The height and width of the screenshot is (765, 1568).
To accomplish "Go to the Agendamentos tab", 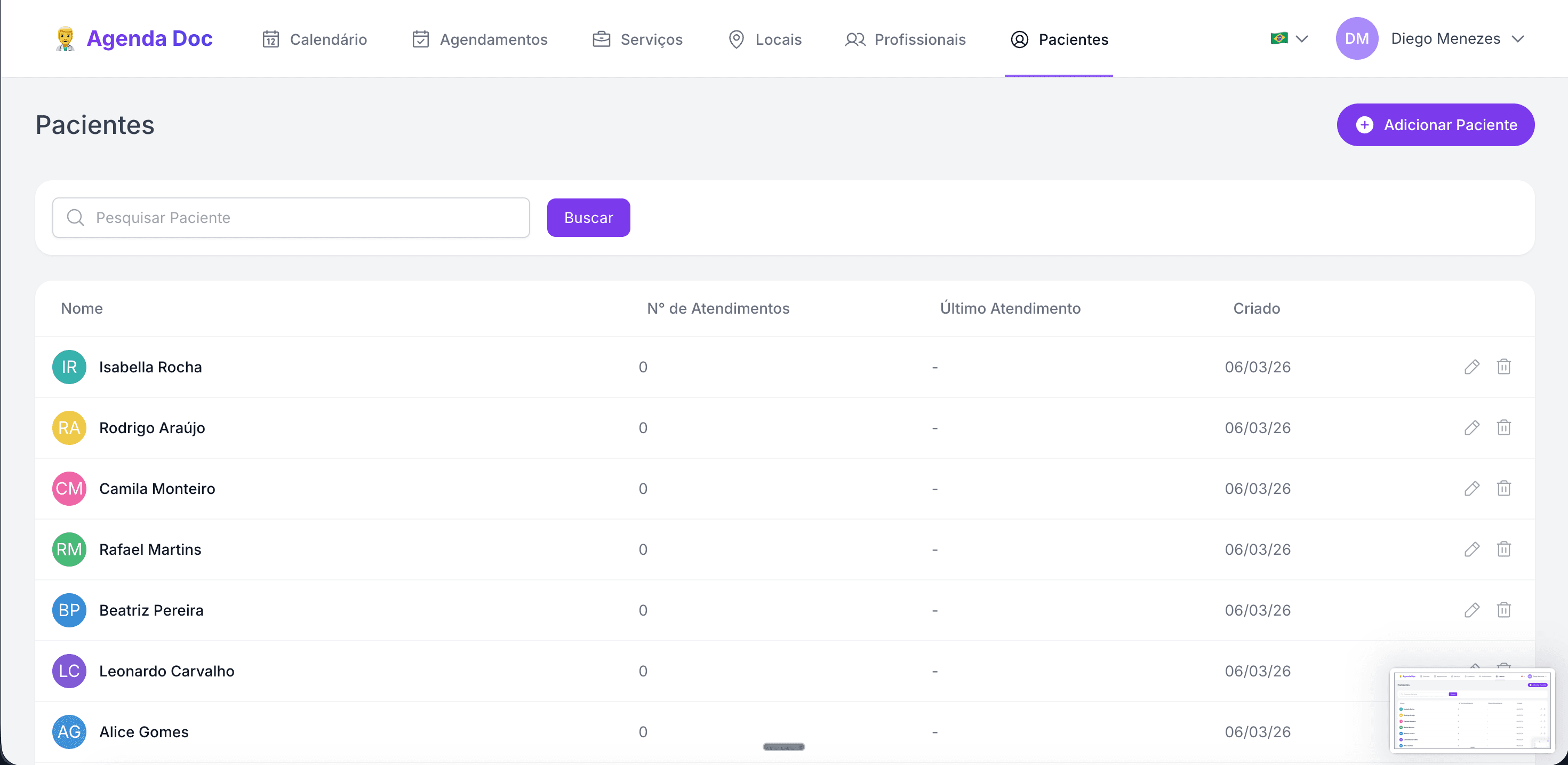I will 479,39.
